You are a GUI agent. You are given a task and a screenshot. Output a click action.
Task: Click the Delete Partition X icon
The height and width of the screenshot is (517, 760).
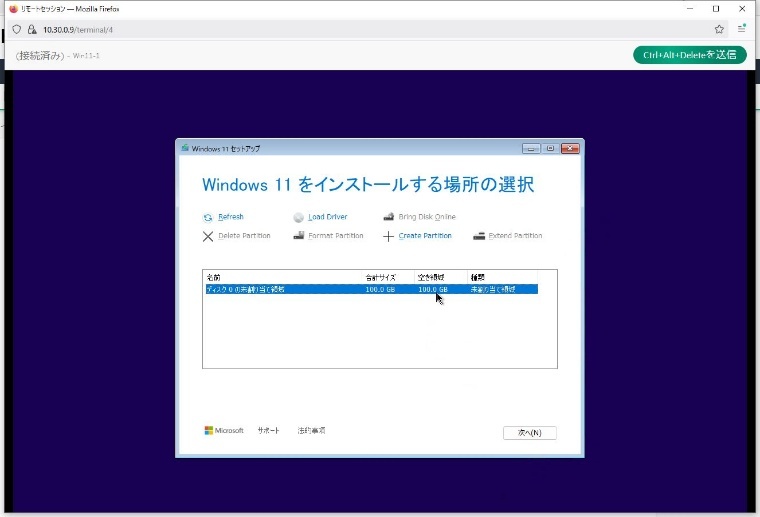(208, 237)
